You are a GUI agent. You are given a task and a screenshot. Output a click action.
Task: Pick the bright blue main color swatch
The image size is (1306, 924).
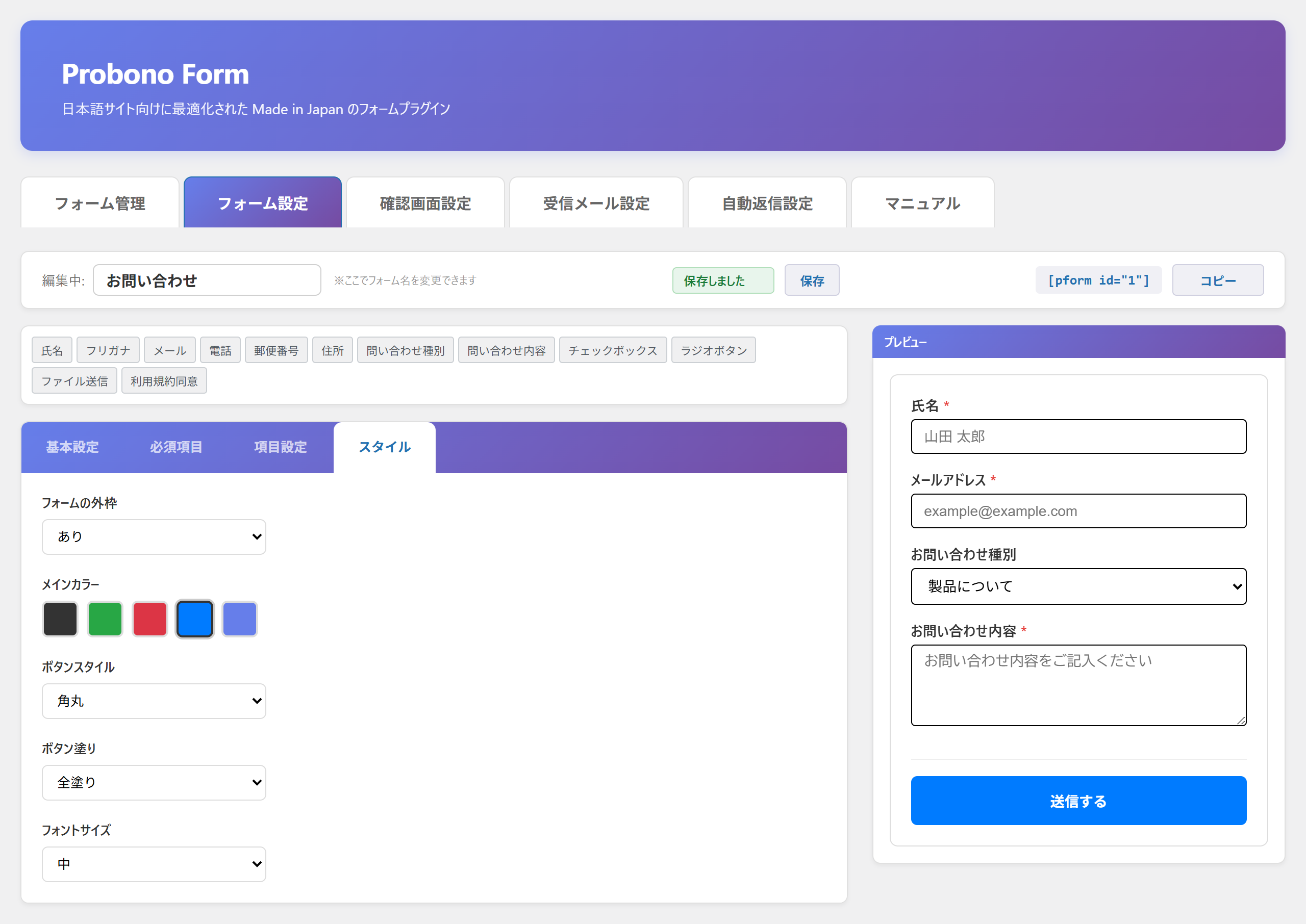point(194,619)
